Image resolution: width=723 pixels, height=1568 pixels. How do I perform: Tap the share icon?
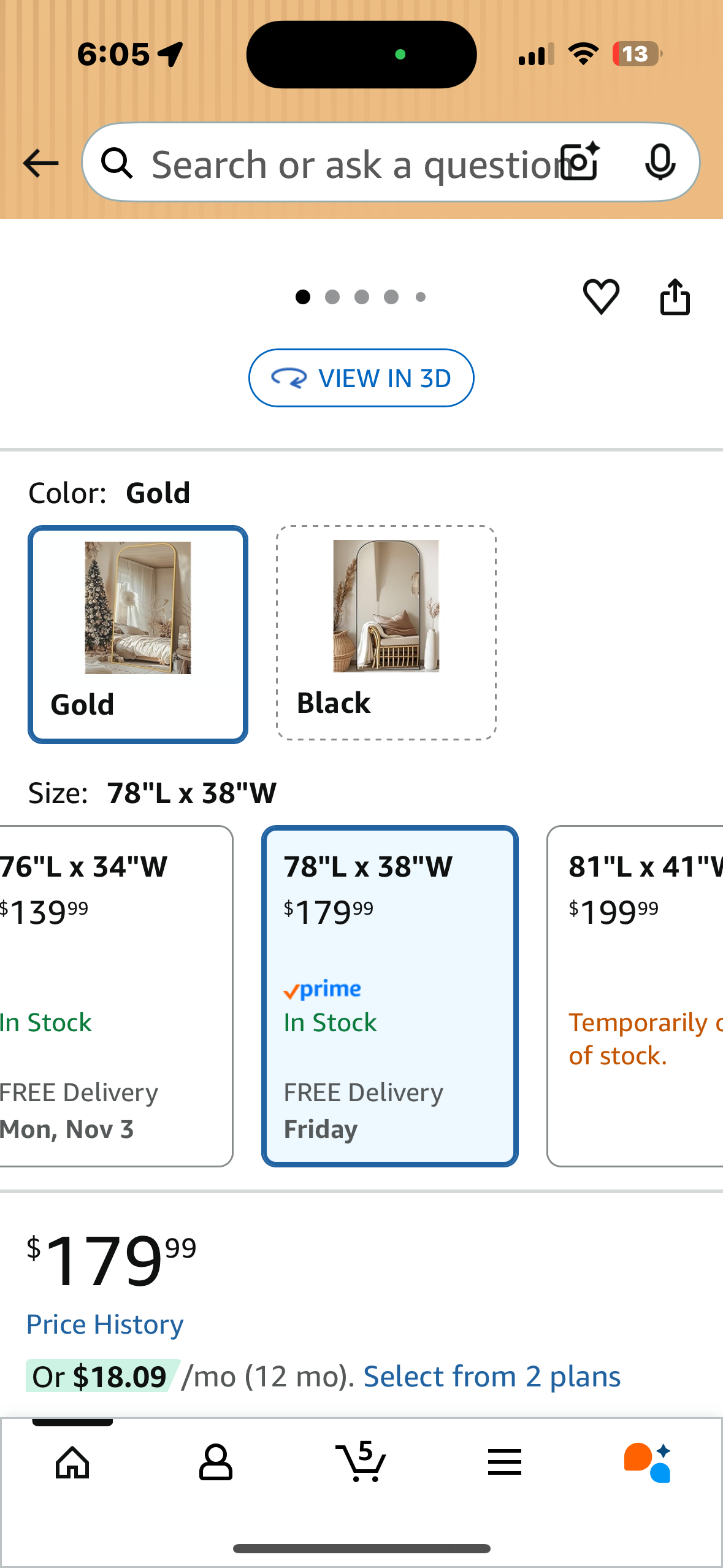tap(675, 297)
